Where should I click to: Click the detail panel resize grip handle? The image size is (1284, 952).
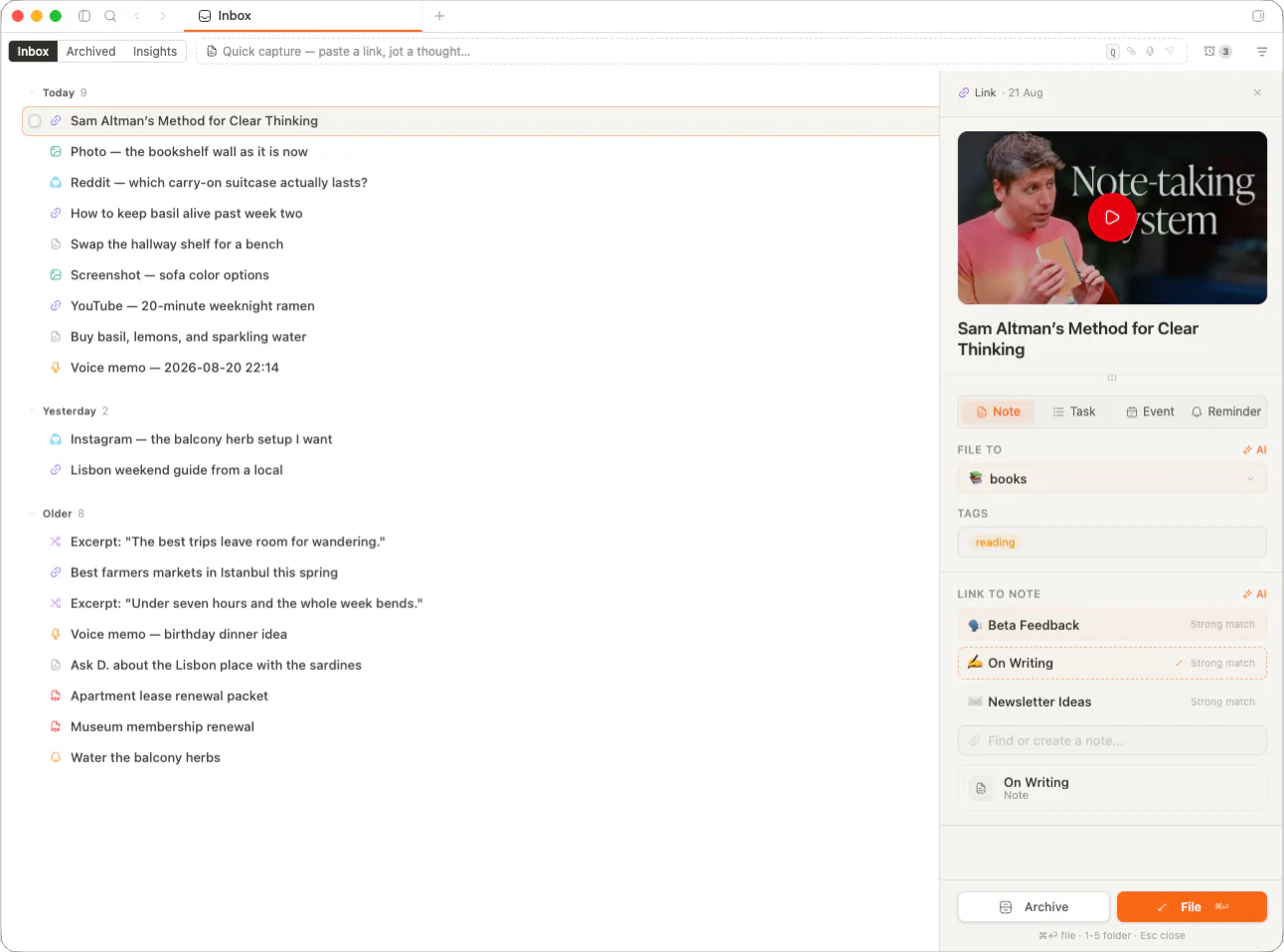coord(1112,378)
